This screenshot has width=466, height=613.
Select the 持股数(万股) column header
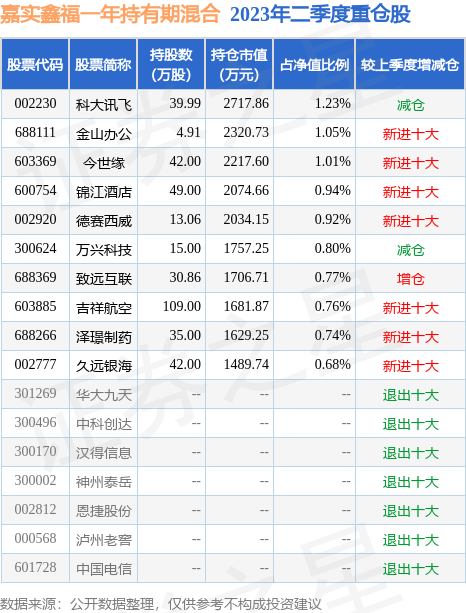click(171, 65)
